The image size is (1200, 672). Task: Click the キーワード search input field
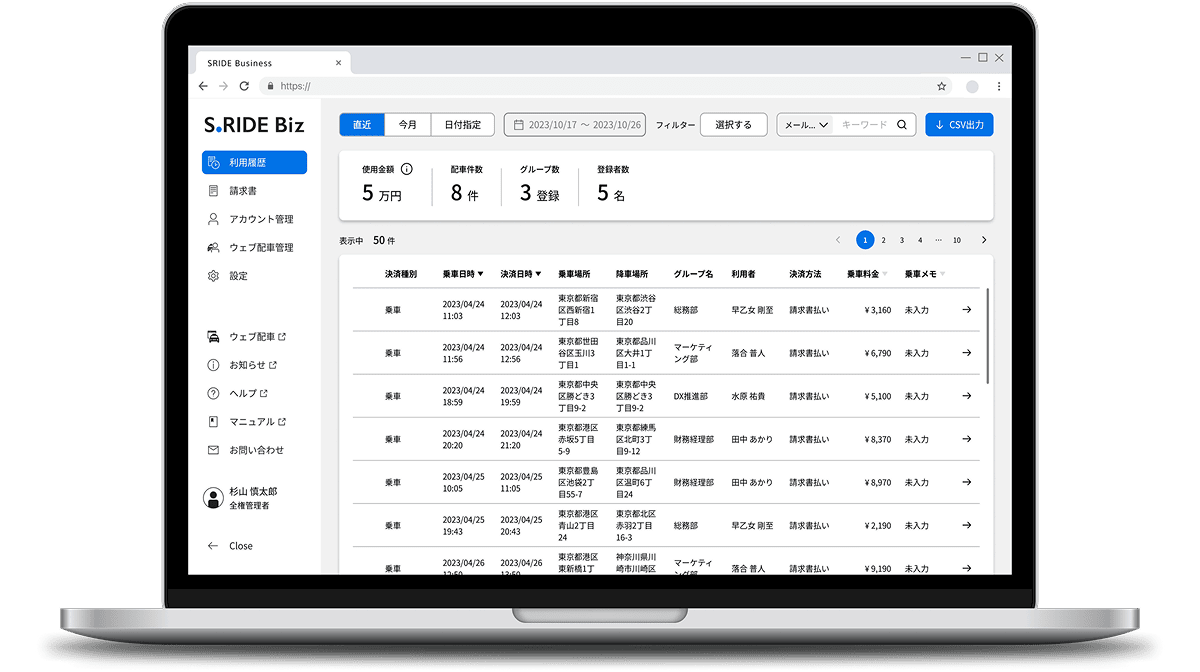pyautogui.click(x=864, y=125)
